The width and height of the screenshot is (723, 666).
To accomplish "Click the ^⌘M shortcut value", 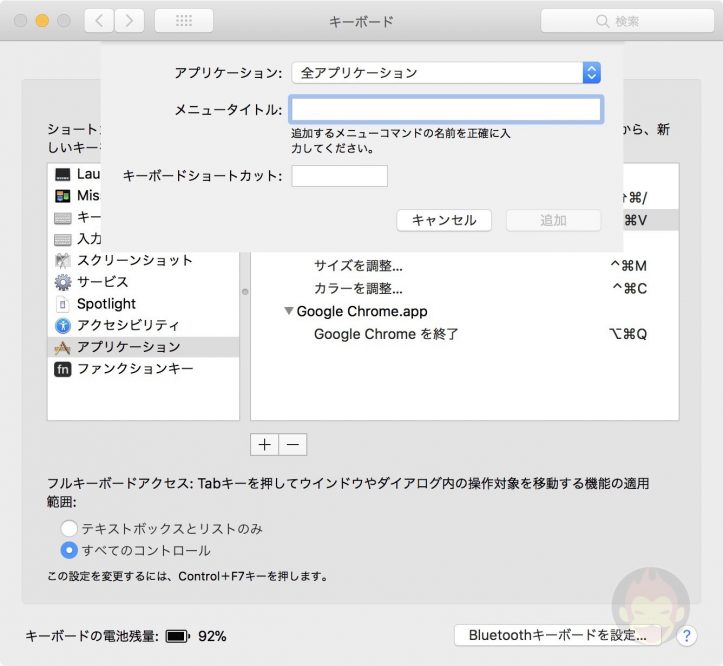I will 628,266.
